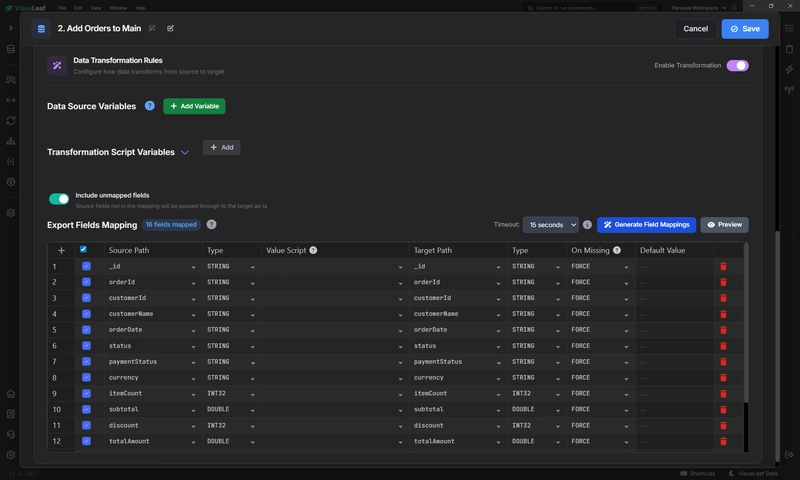
Task: Expand the left sidebar arrow
Action: (11, 28)
